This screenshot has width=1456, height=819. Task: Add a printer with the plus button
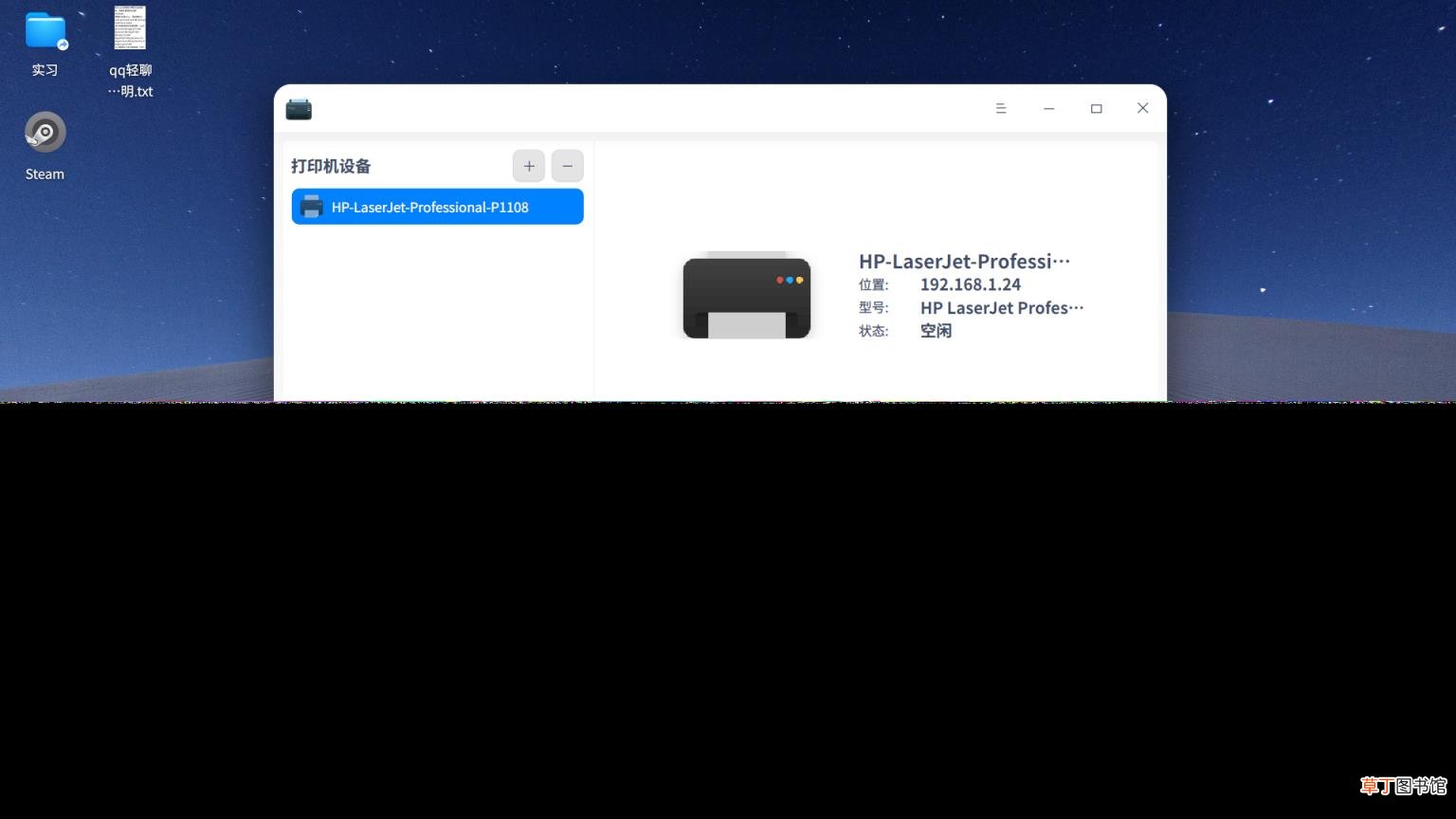point(529,166)
